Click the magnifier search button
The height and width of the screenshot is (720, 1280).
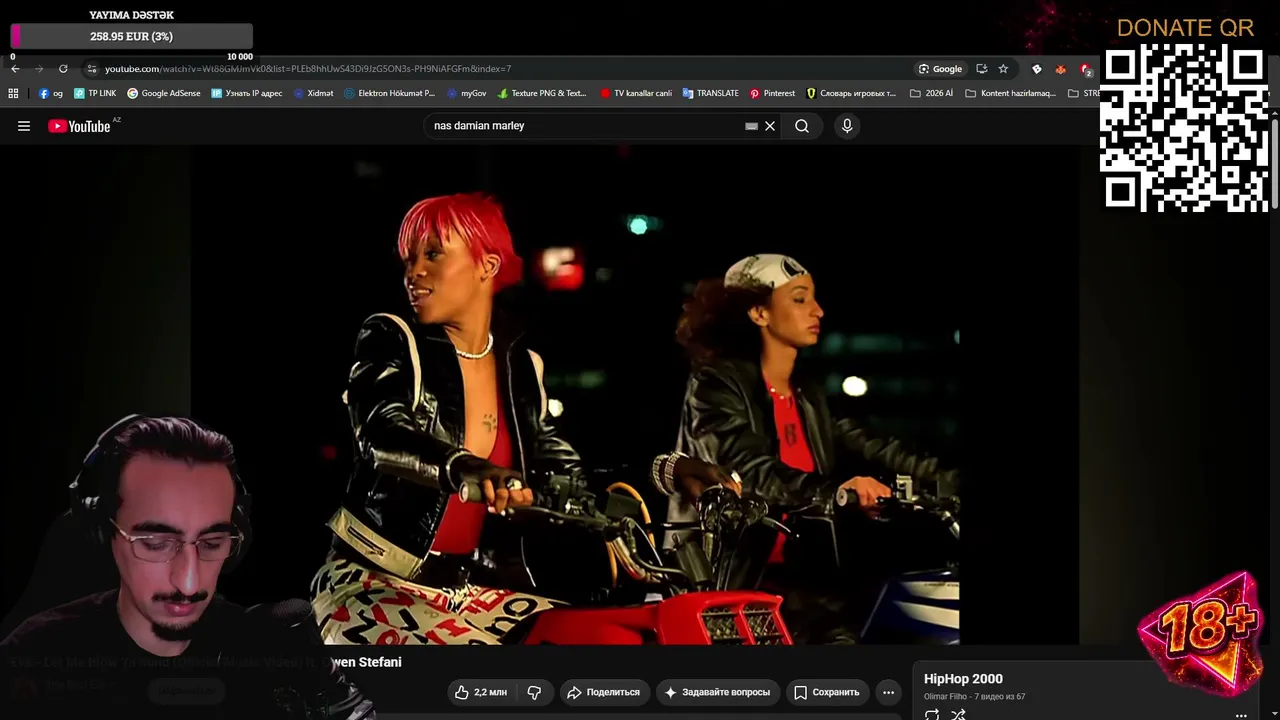coord(802,126)
